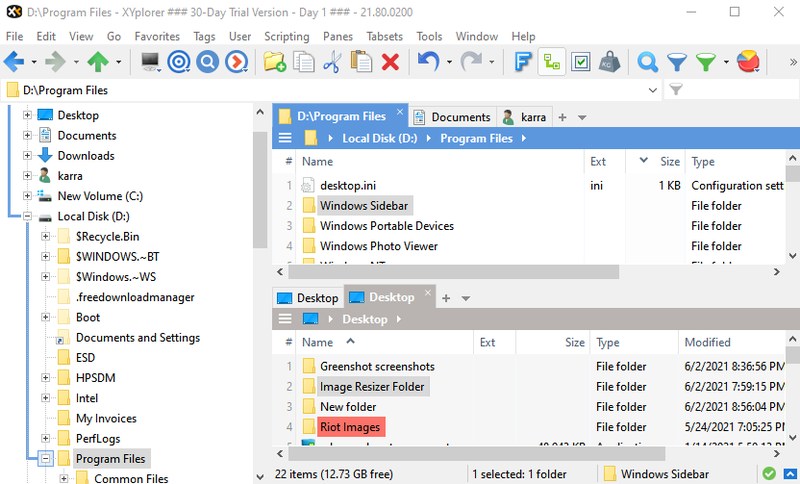This screenshot has width=800, height=484.
Task: Sort by the Modified column header
Action: (707, 342)
